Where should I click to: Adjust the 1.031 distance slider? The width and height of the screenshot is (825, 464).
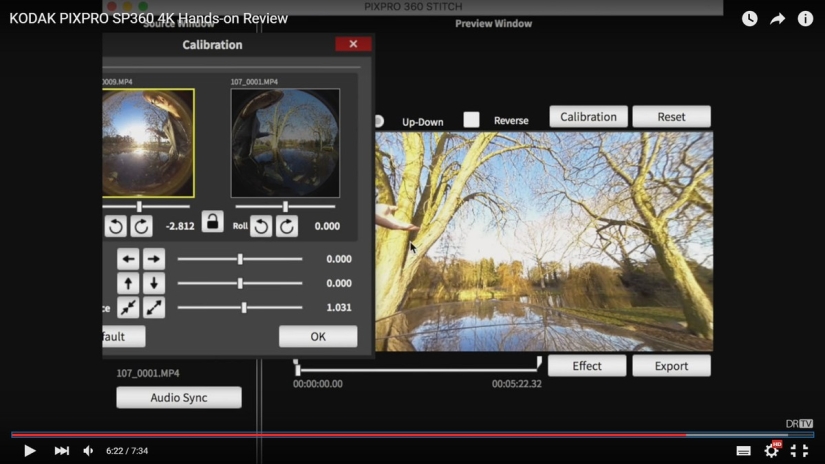[244, 308]
